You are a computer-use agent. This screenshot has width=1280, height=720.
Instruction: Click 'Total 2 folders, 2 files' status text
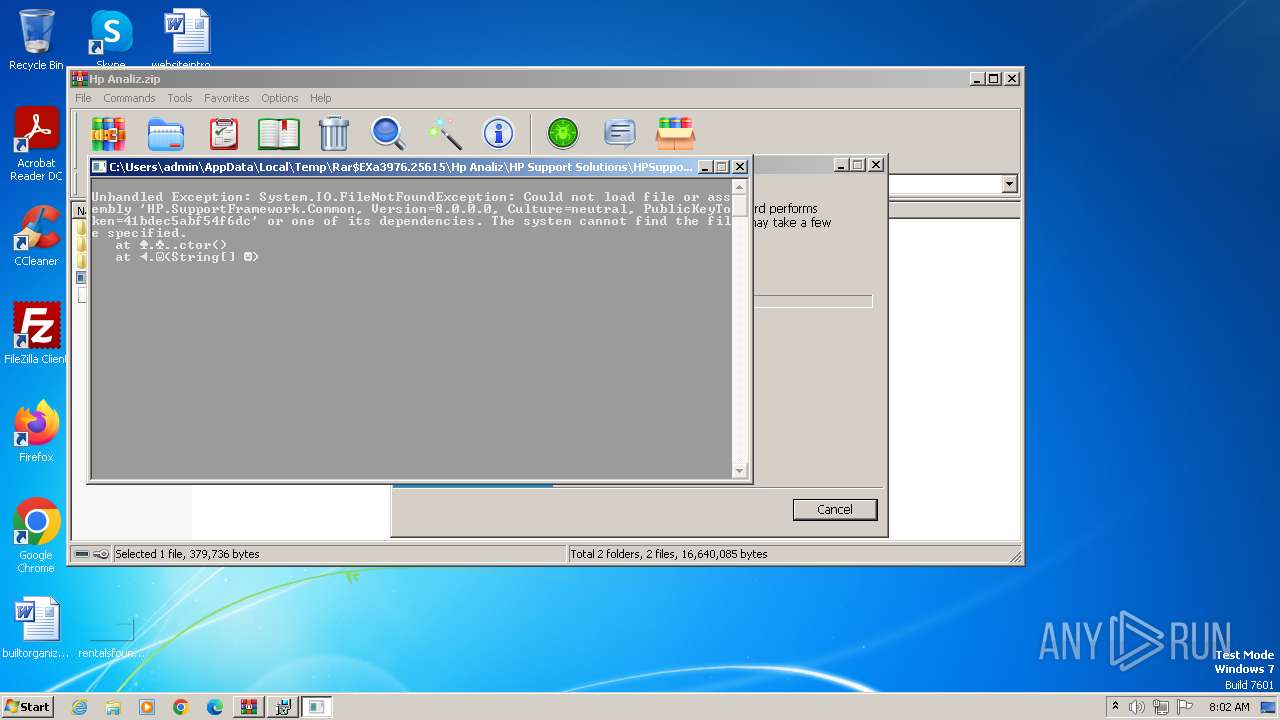point(669,554)
